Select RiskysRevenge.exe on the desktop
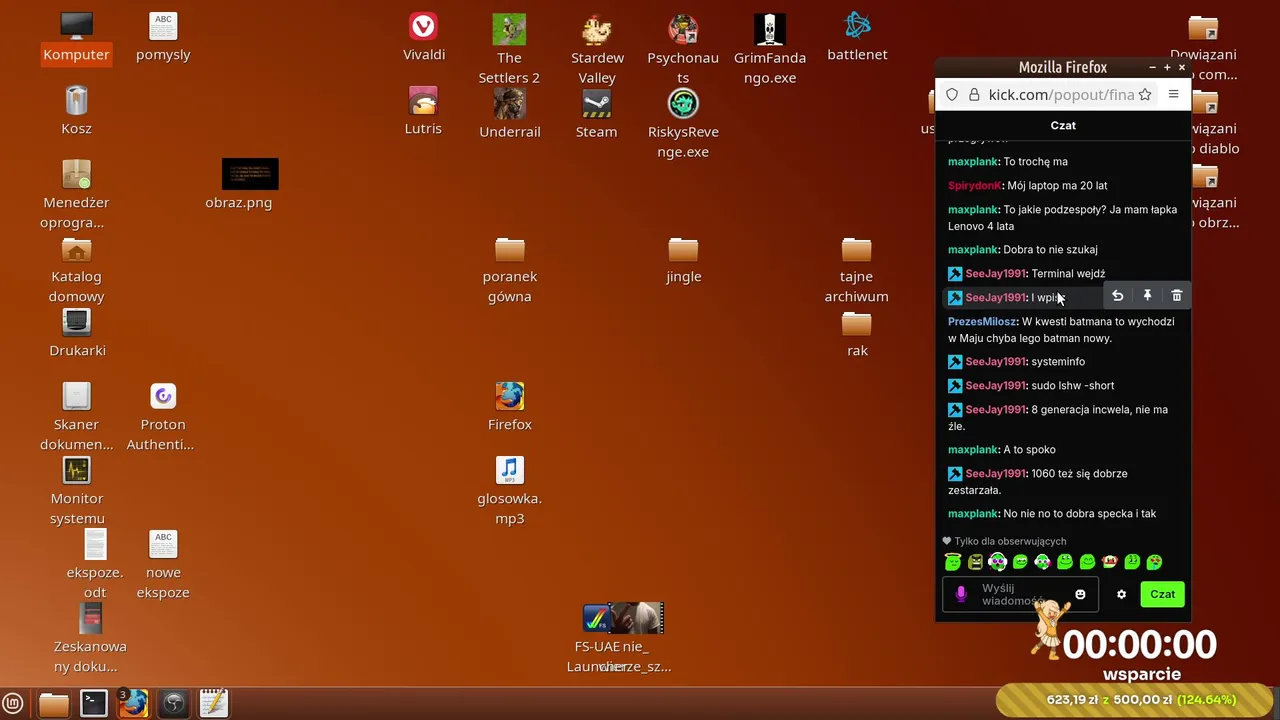 [x=683, y=123]
